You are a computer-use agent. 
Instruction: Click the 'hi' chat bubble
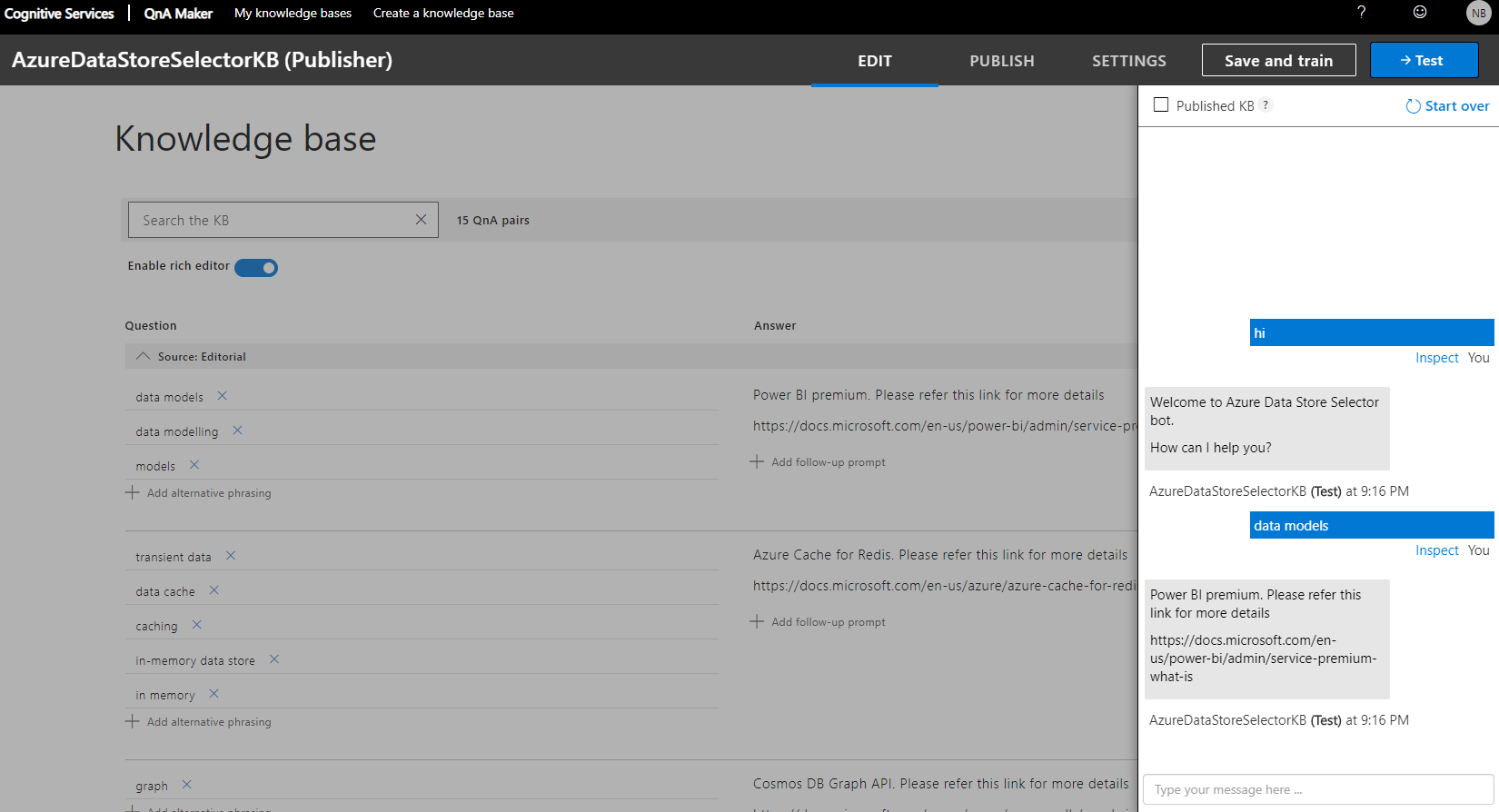click(x=1372, y=332)
